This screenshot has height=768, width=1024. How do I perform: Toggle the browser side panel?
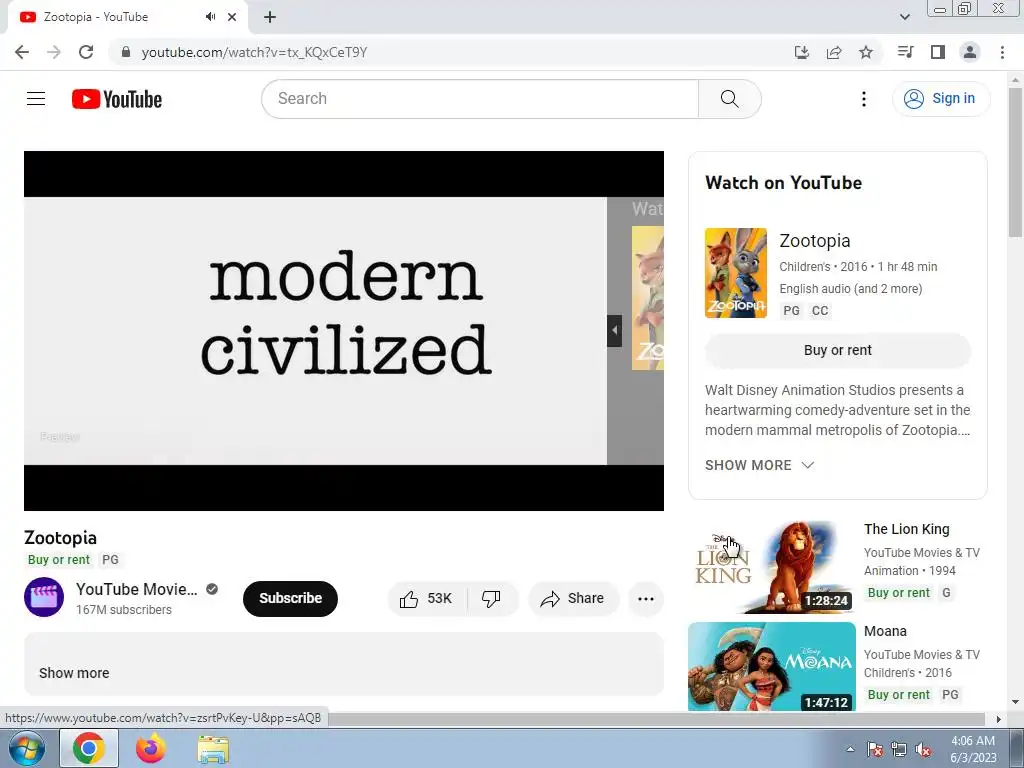click(x=938, y=52)
